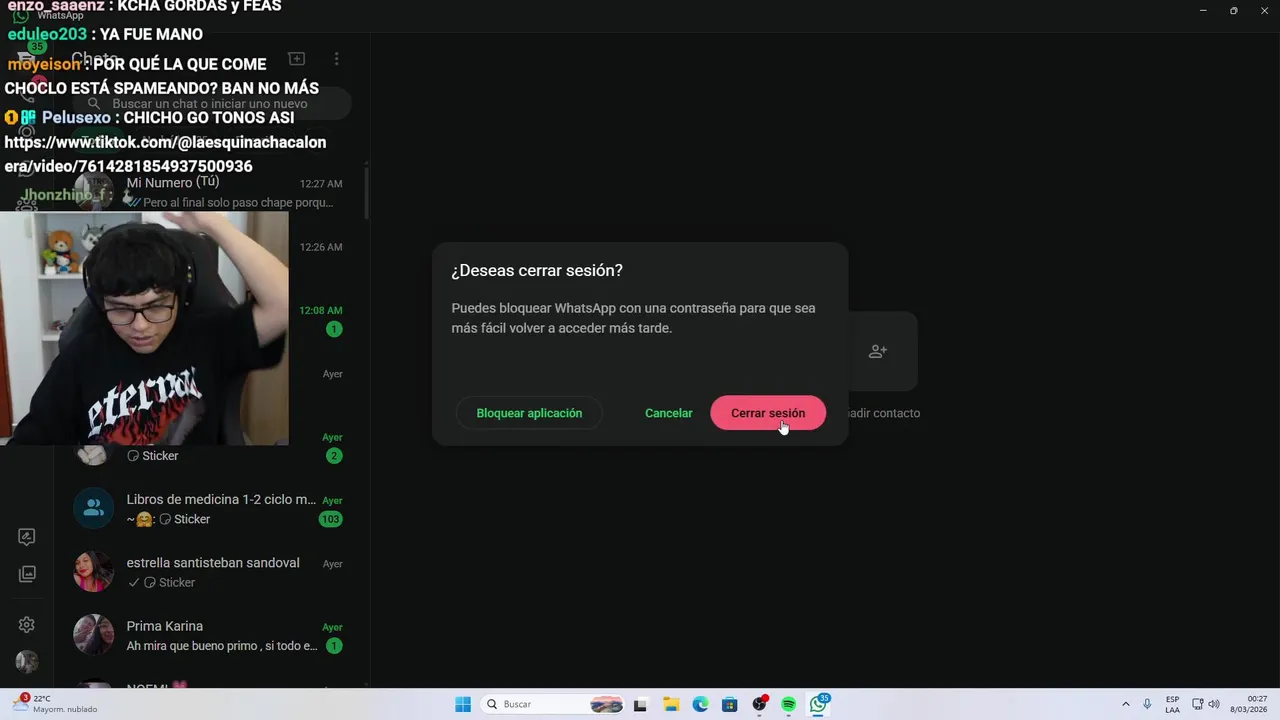Click the volume speaker icon in tray
1280x720 pixels.
pos(1214,704)
